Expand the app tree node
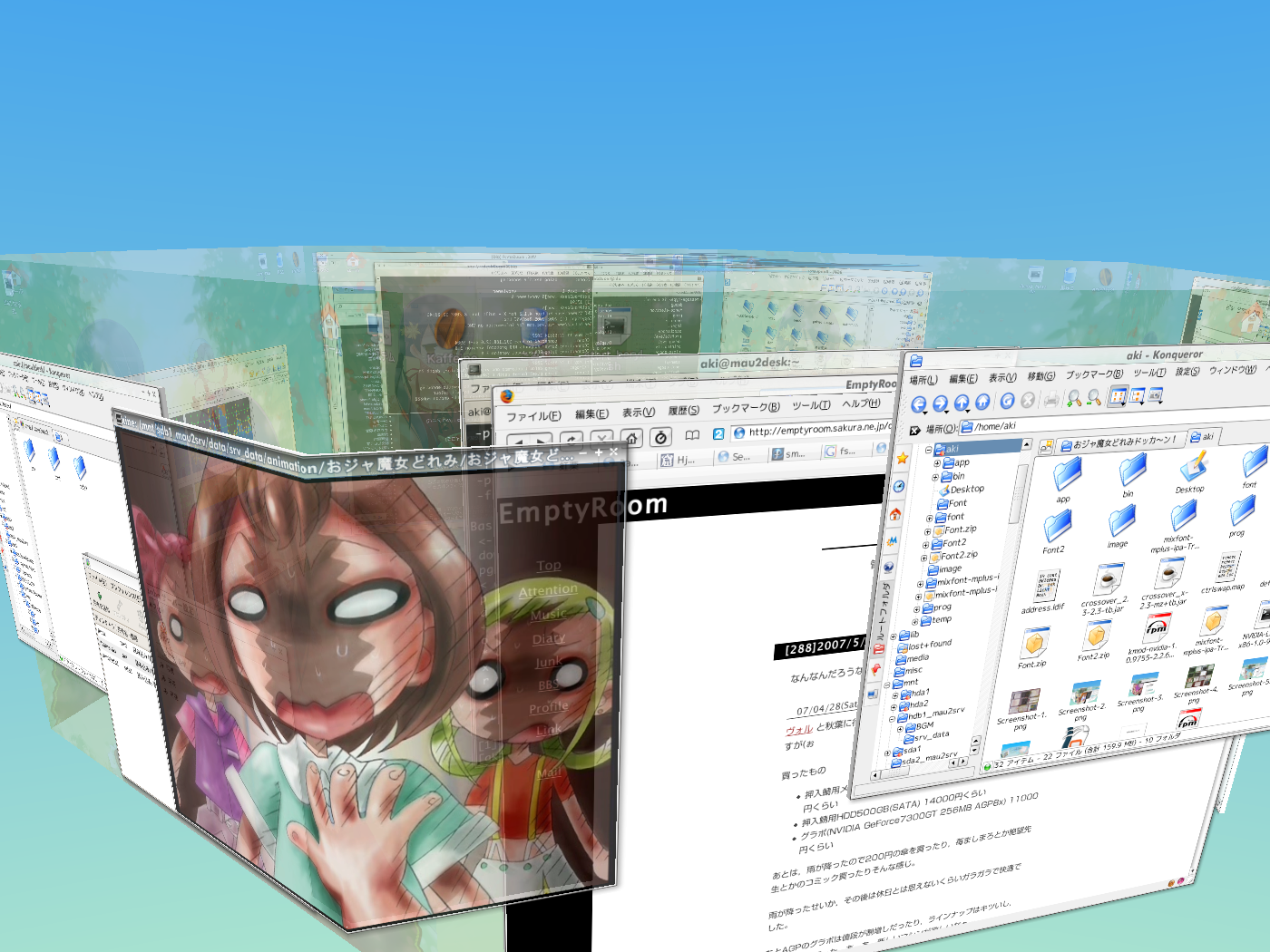This screenshot has width=1270, height=952. [936, 463]
